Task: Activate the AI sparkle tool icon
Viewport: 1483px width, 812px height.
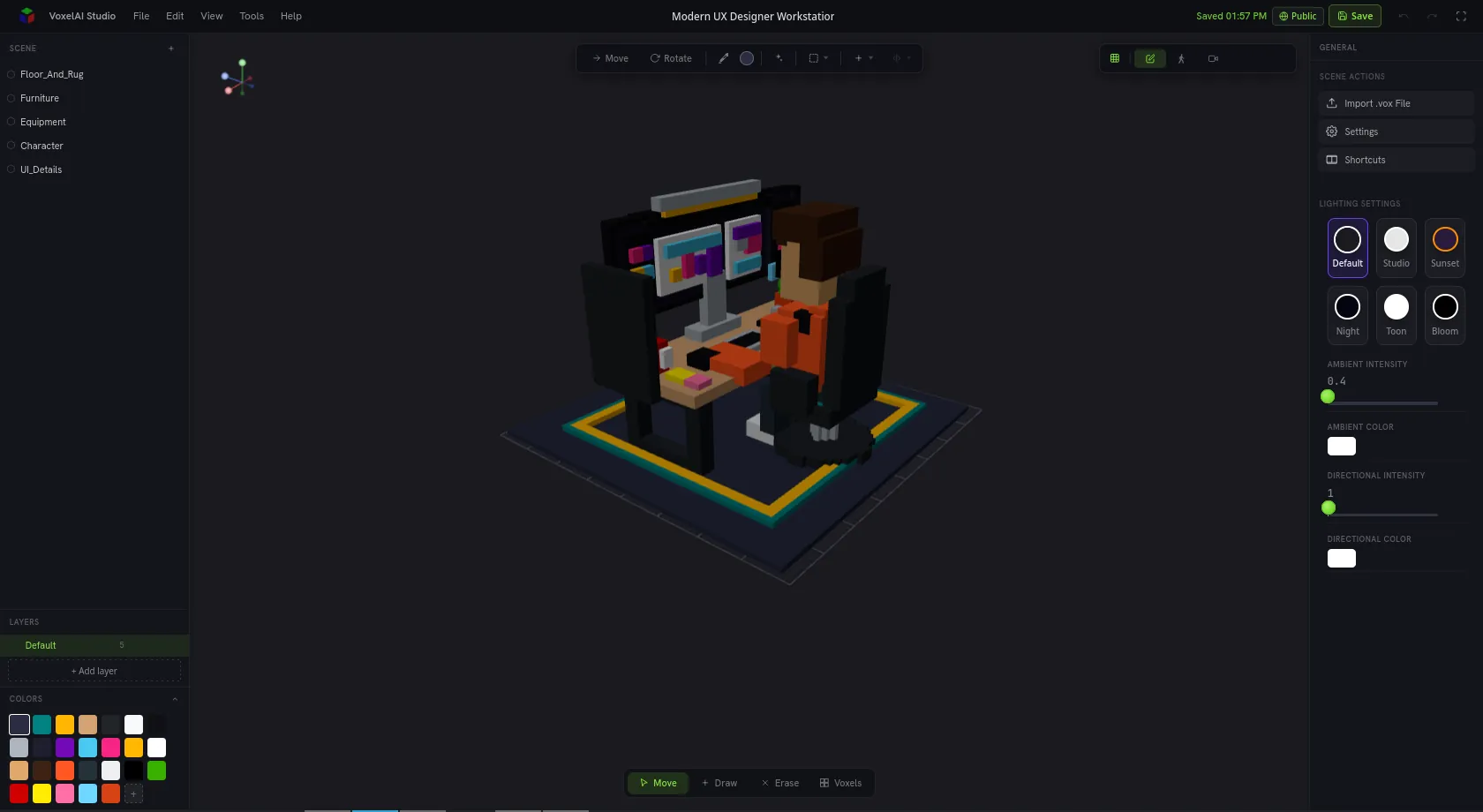Action: (x=779, y=58)
